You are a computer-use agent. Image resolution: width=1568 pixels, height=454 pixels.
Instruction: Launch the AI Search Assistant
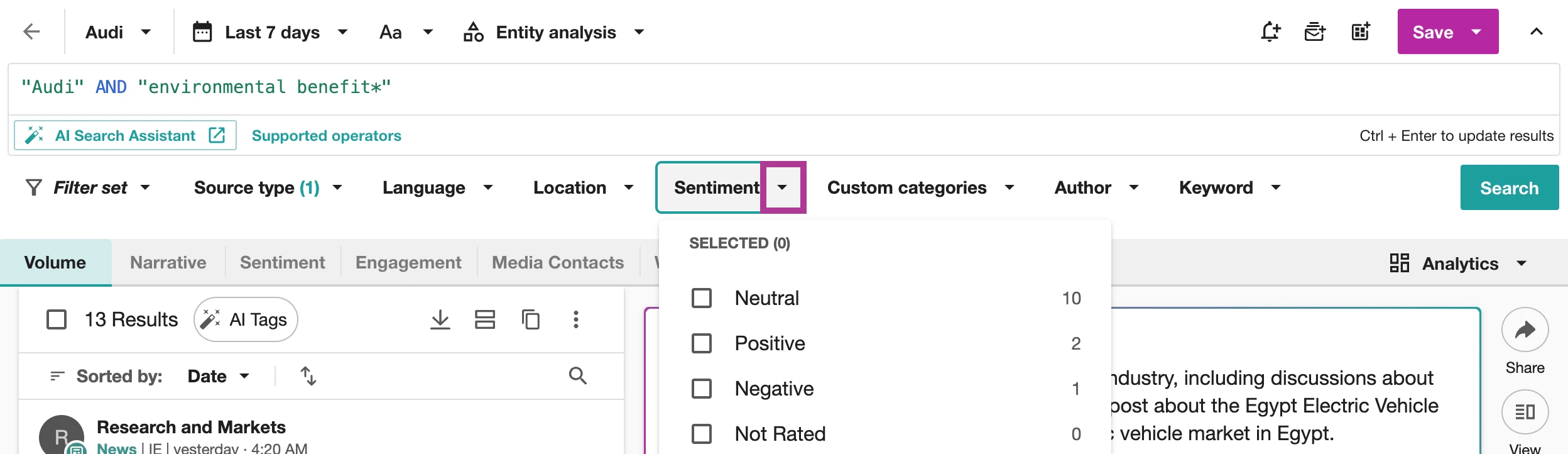coord(125,136)
